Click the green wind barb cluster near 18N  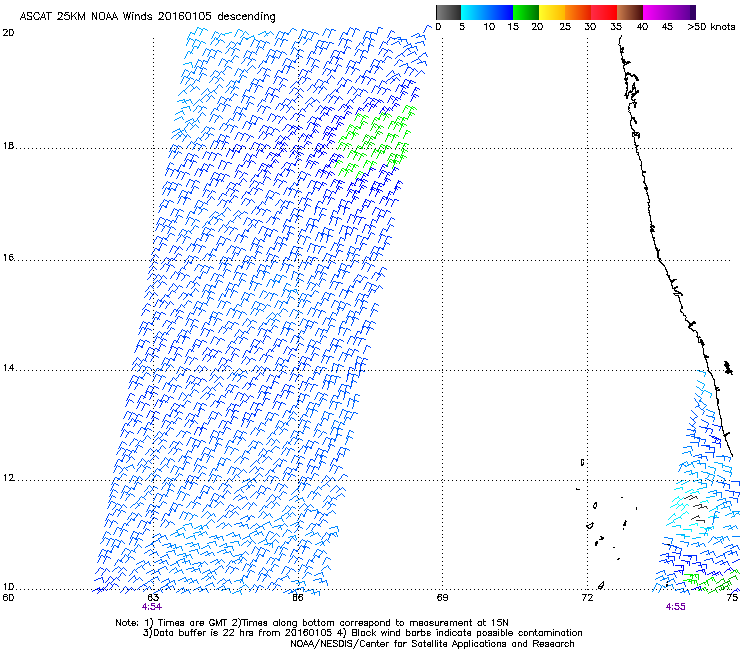point(375,141)
